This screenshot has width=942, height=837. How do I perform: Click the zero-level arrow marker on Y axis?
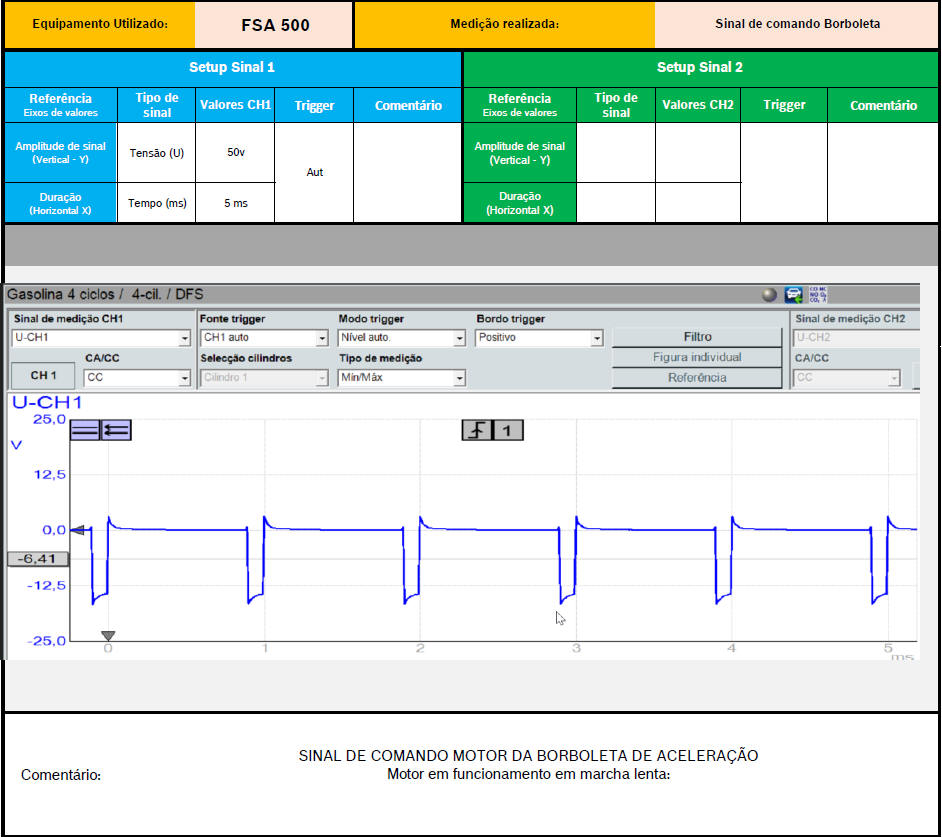pyautogui.click(x=76, y=530)
